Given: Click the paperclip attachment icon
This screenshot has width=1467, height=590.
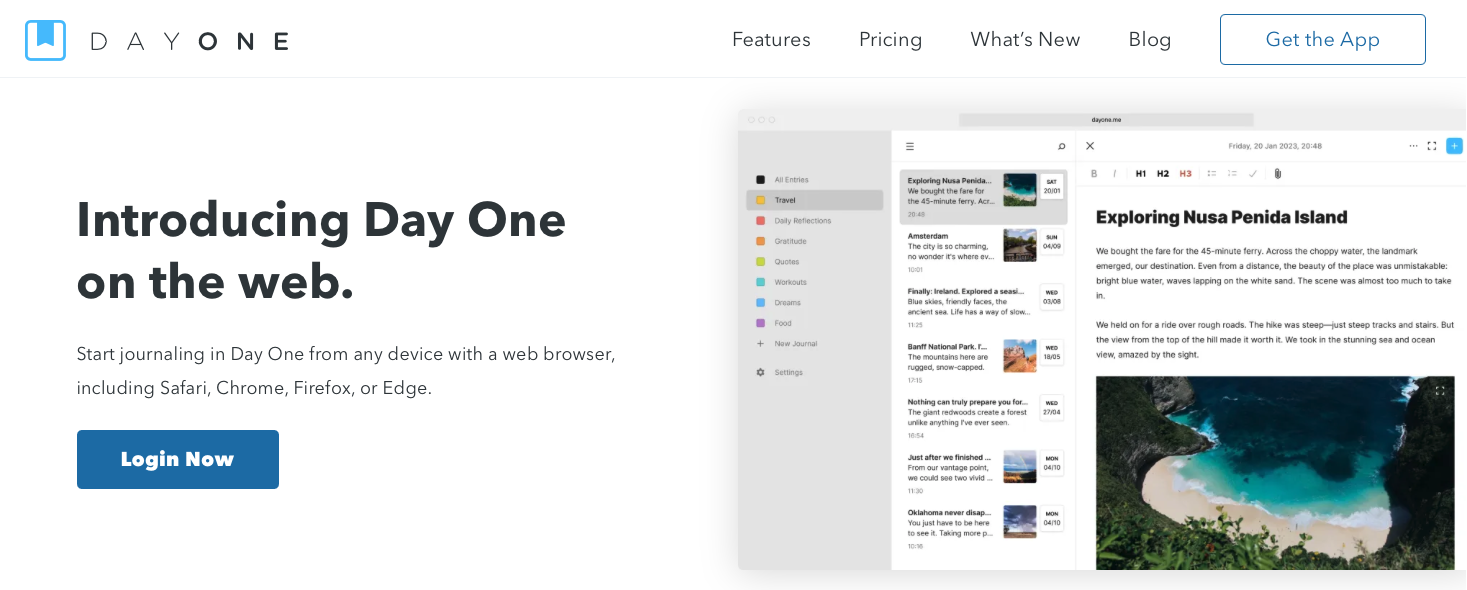Looking at the screenshot, I should [x=1277, y=173].
